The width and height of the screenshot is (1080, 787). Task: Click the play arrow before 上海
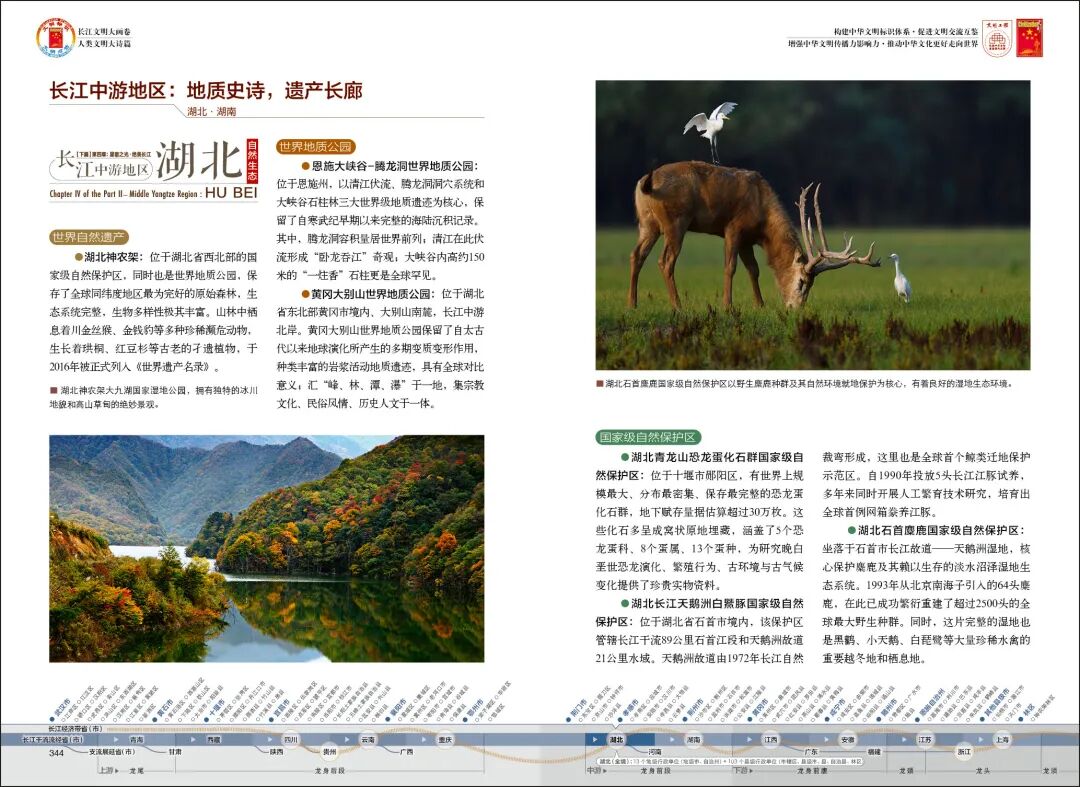point(981,739)
